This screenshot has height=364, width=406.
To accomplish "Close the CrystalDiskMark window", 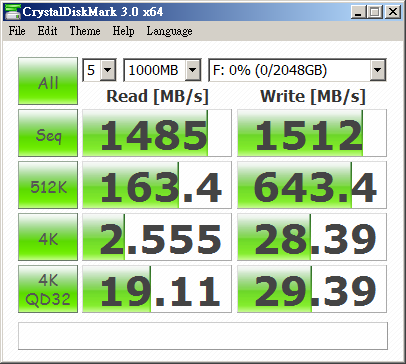I will [x=393, y=12].
